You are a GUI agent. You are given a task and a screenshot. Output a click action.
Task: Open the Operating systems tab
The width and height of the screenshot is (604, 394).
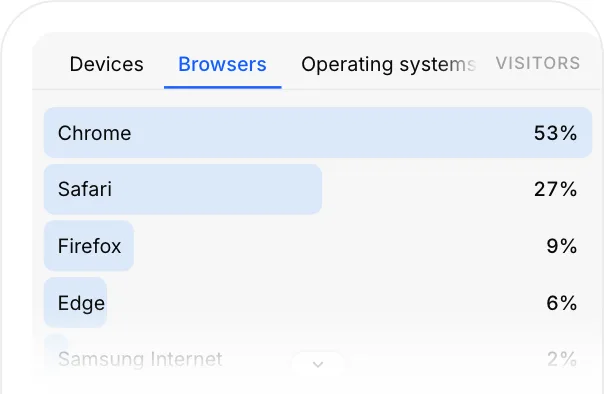click(389, 64)
